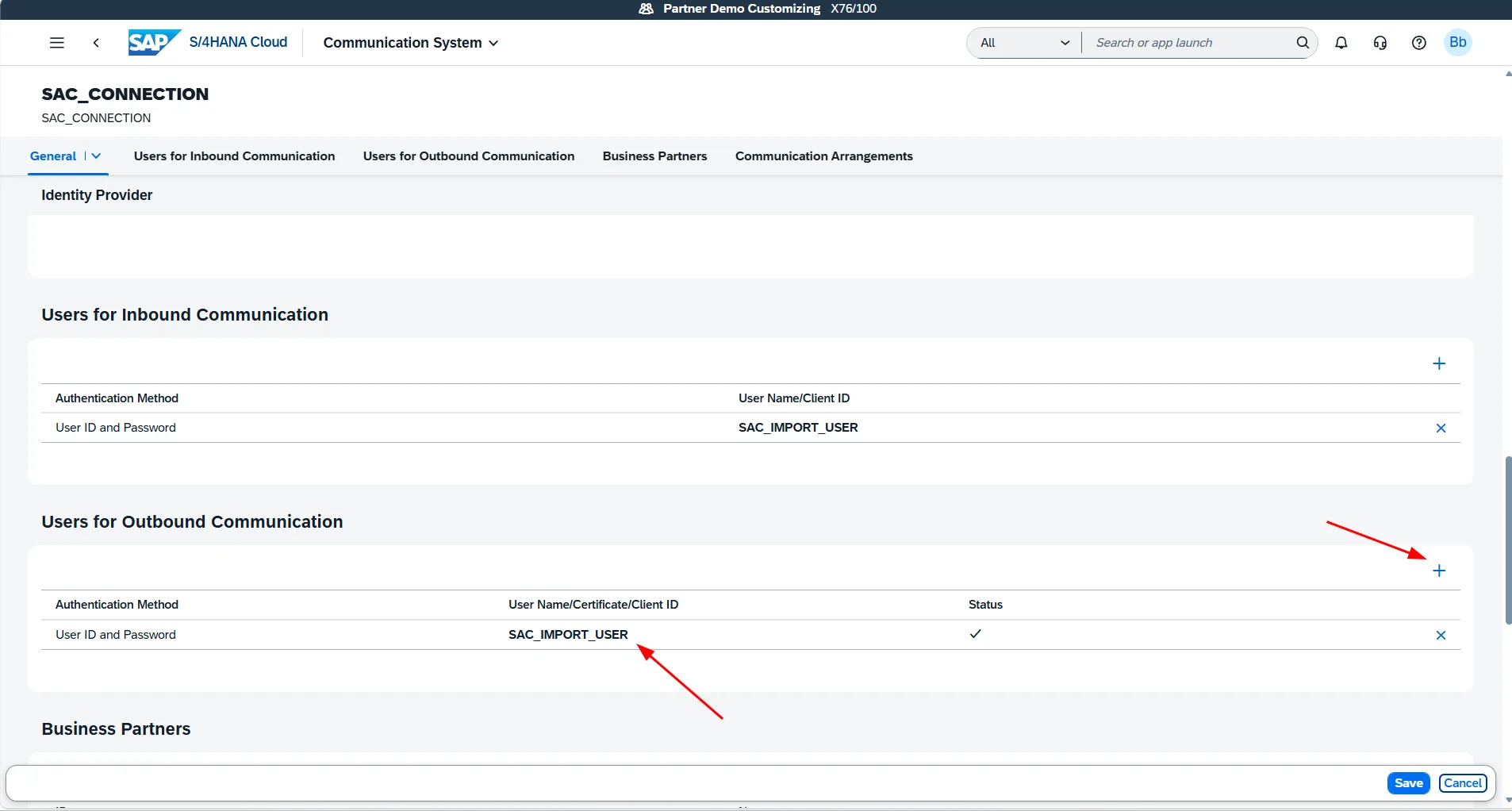The image size is (1512, 811).
Task: Click the Cancel button
Action: click(1462, 783)
